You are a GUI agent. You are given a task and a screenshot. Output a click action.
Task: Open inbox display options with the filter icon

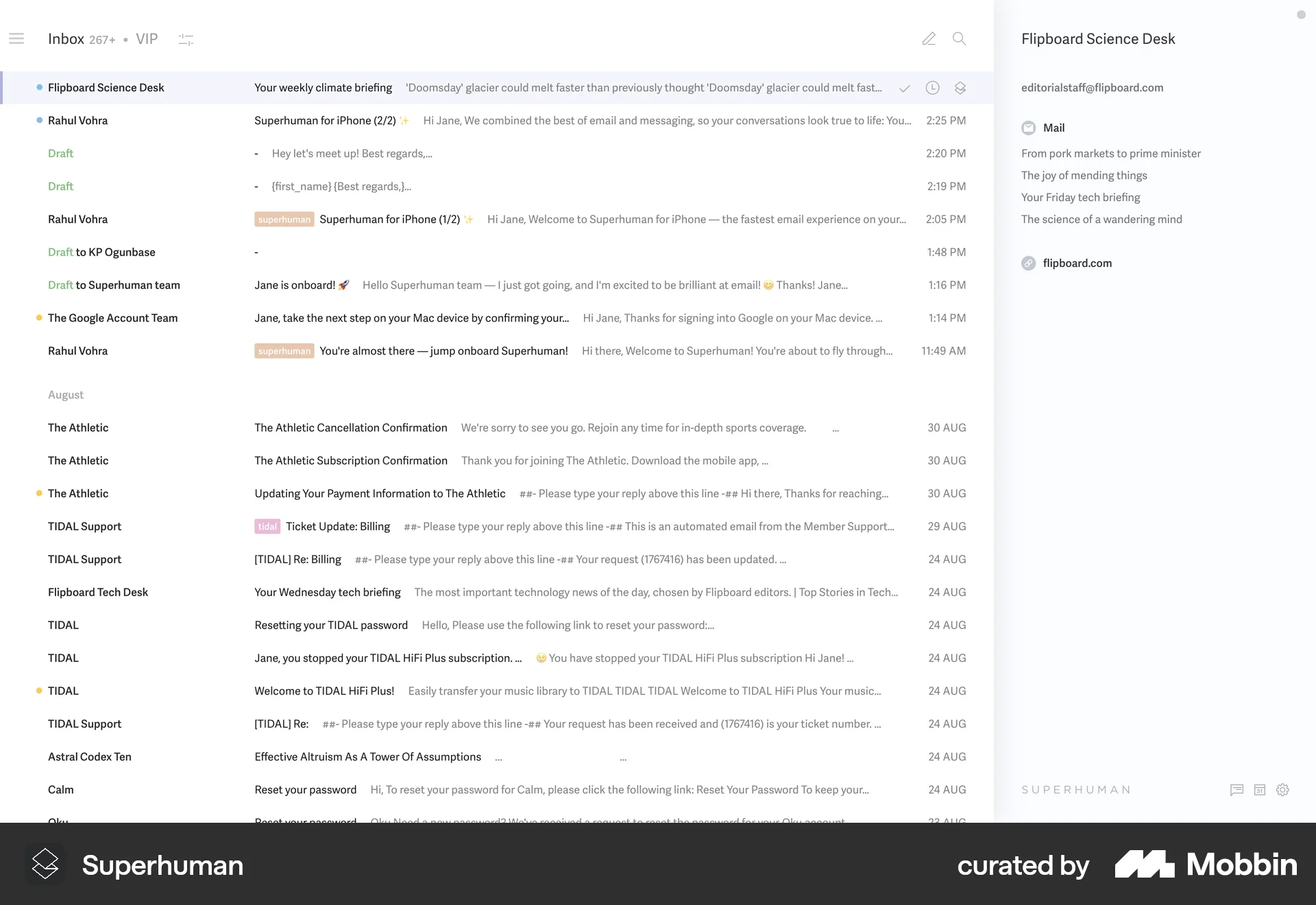click(186, 39)
